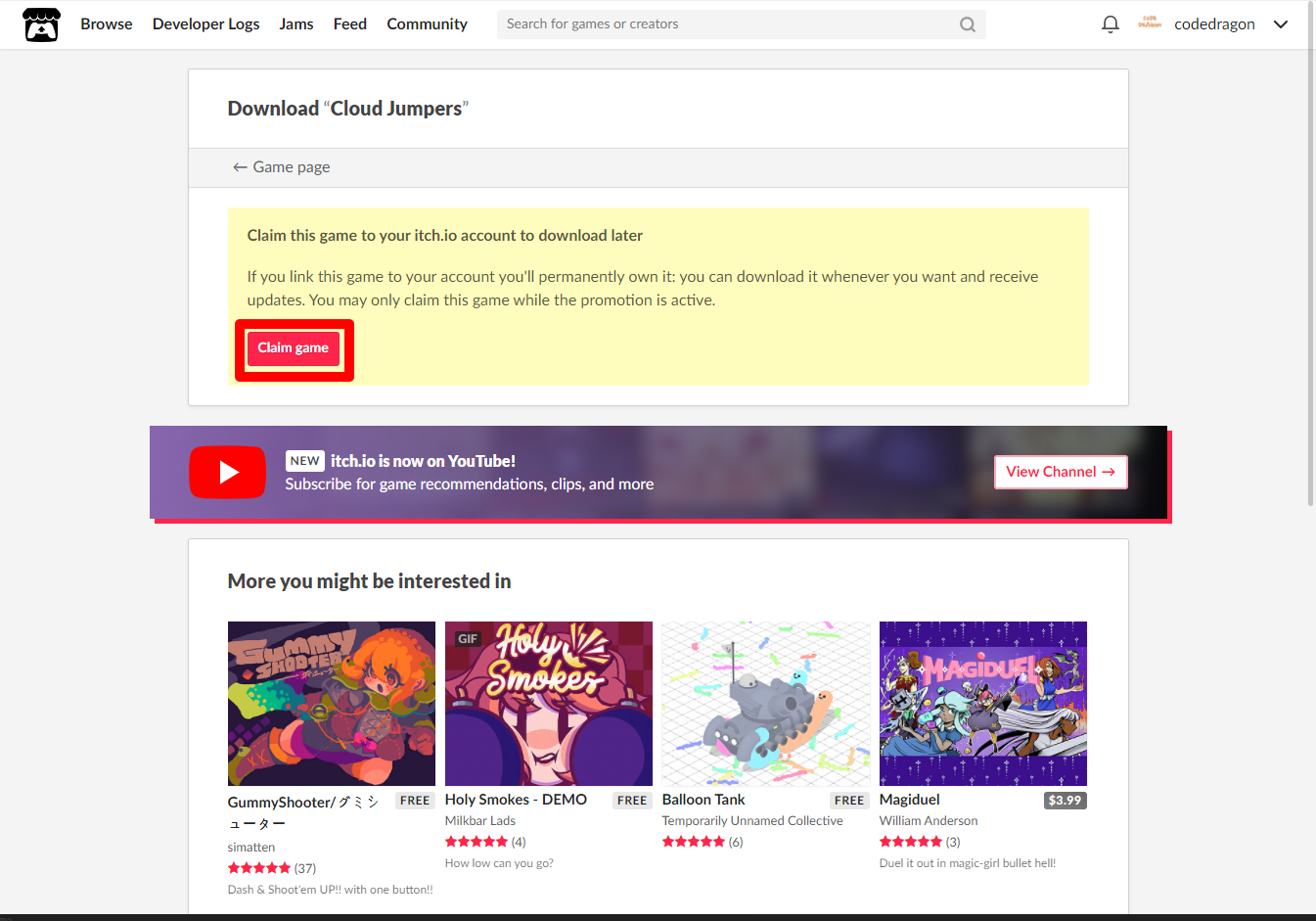
Task: Click the Claim game button
Action: [294, 348]
